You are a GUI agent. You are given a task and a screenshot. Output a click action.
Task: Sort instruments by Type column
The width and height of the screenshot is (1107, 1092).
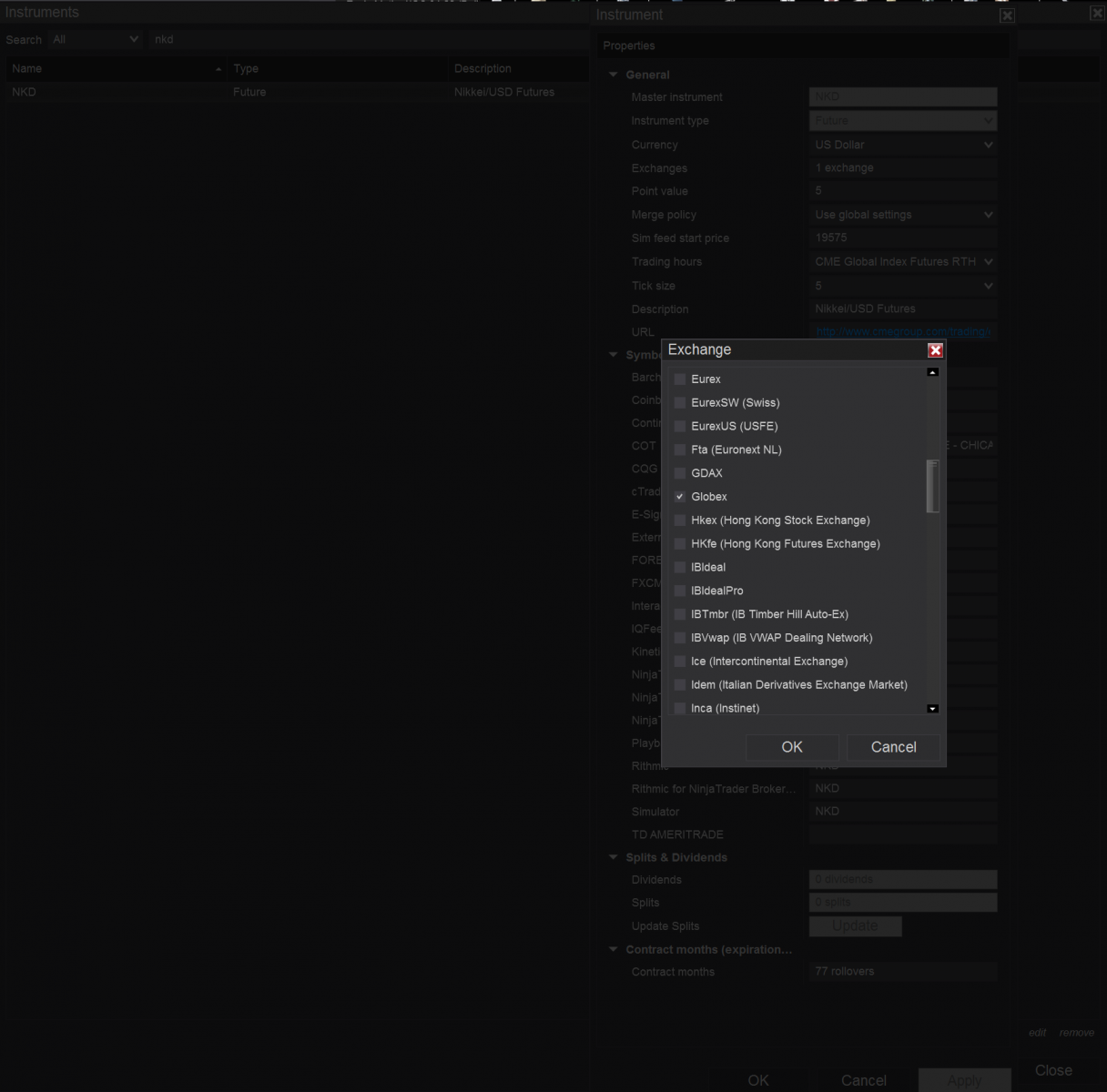337,68
